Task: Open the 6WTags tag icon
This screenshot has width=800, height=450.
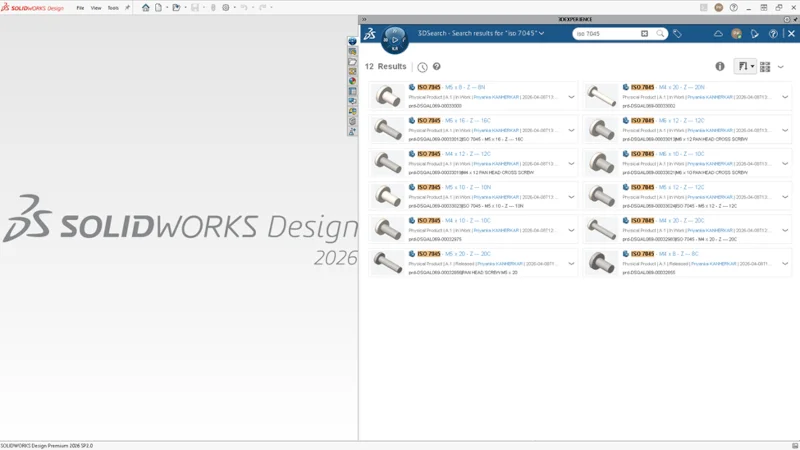Action: click(677, 34)
